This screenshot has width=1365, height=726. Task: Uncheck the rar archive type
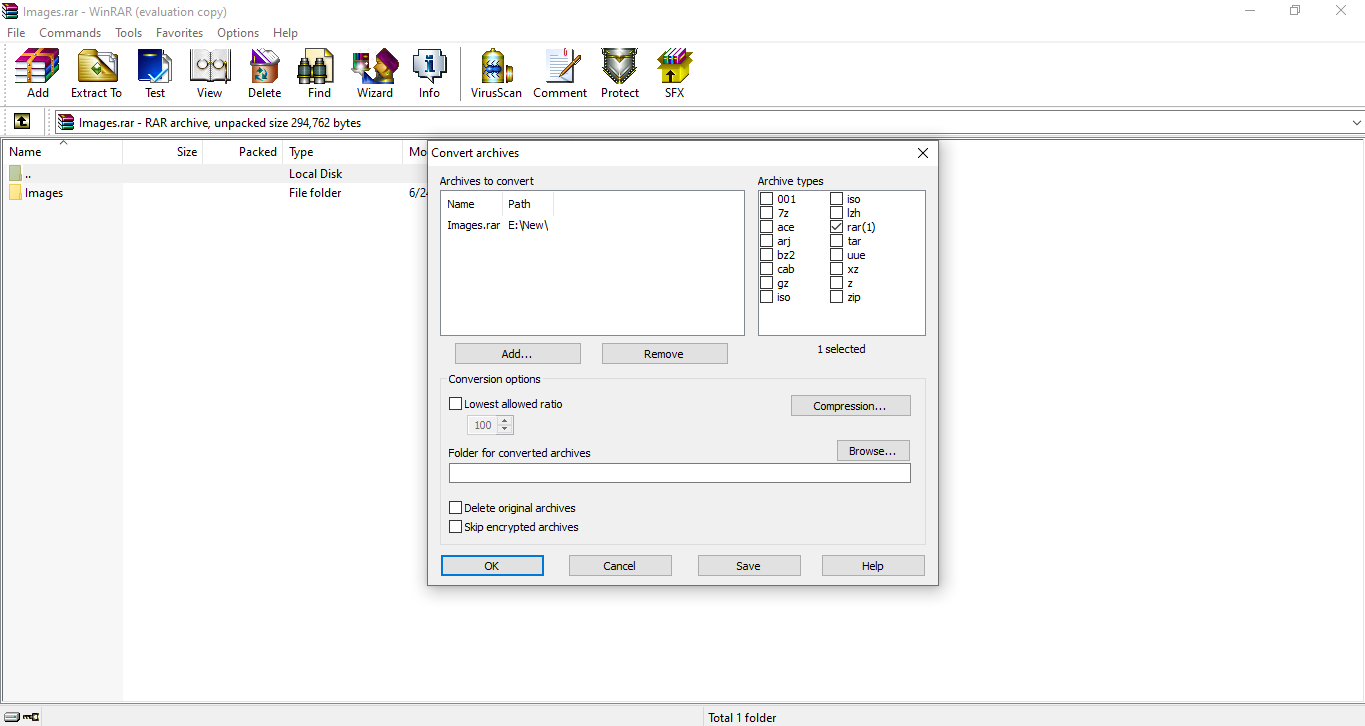pyautogui.click(x=836, y=226)
